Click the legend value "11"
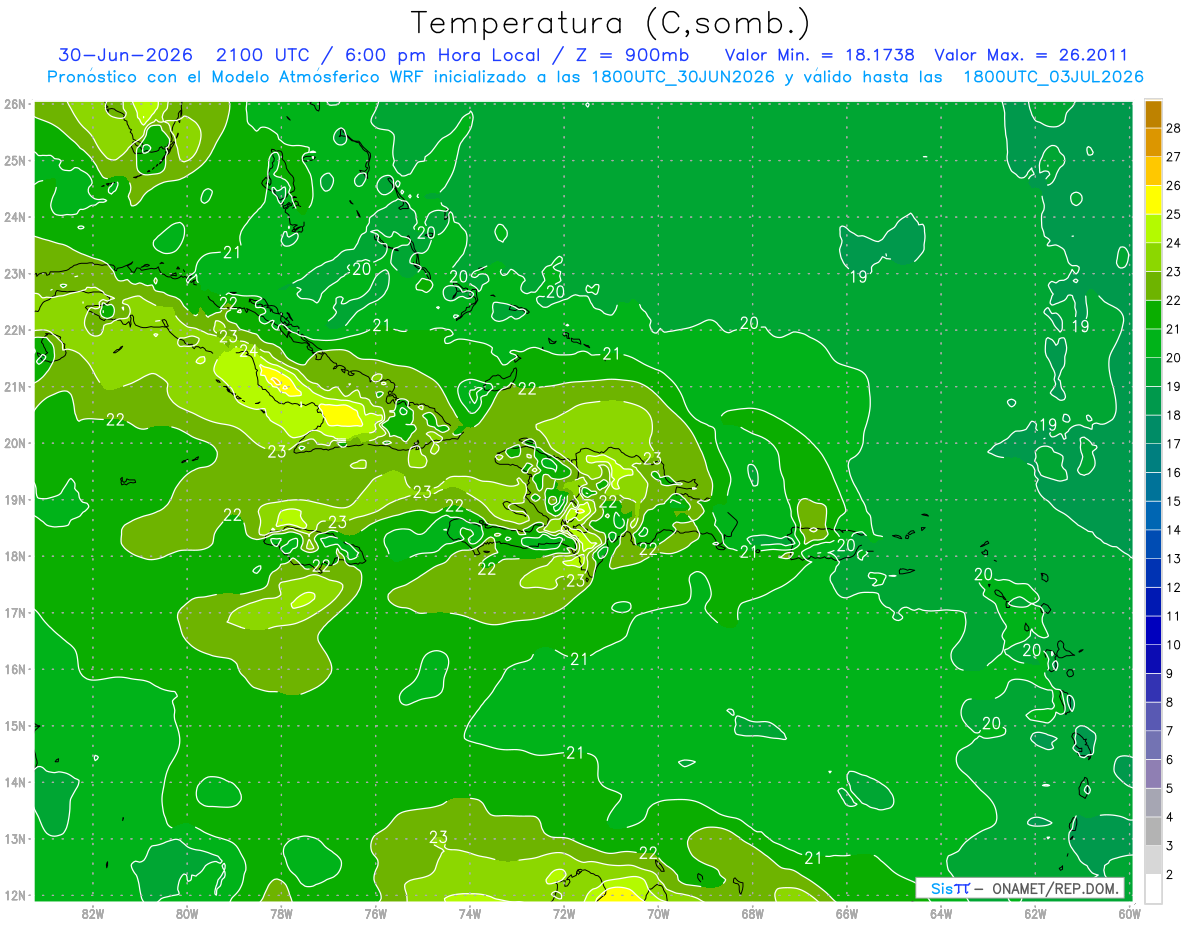Image resolution: width=1200 pixels, height=927 pixels. [x=1174, y=616]
